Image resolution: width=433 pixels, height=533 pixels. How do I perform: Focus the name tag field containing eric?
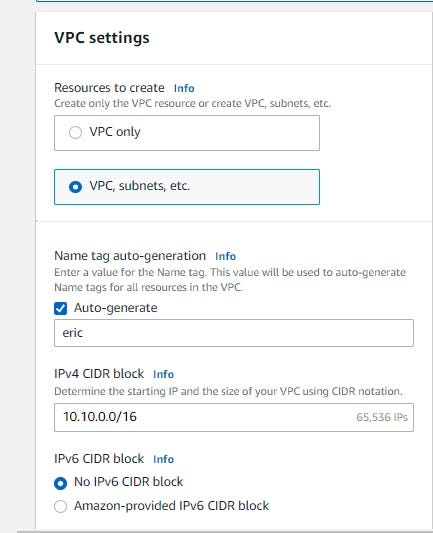(x=234, y=333)
